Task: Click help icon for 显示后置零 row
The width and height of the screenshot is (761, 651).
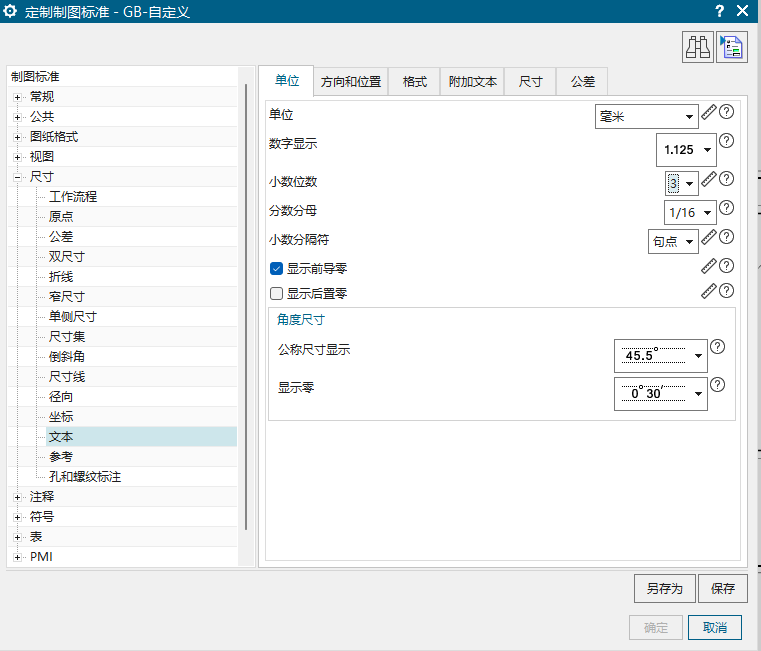Action: pyautogui.click(x=726, y=291)
